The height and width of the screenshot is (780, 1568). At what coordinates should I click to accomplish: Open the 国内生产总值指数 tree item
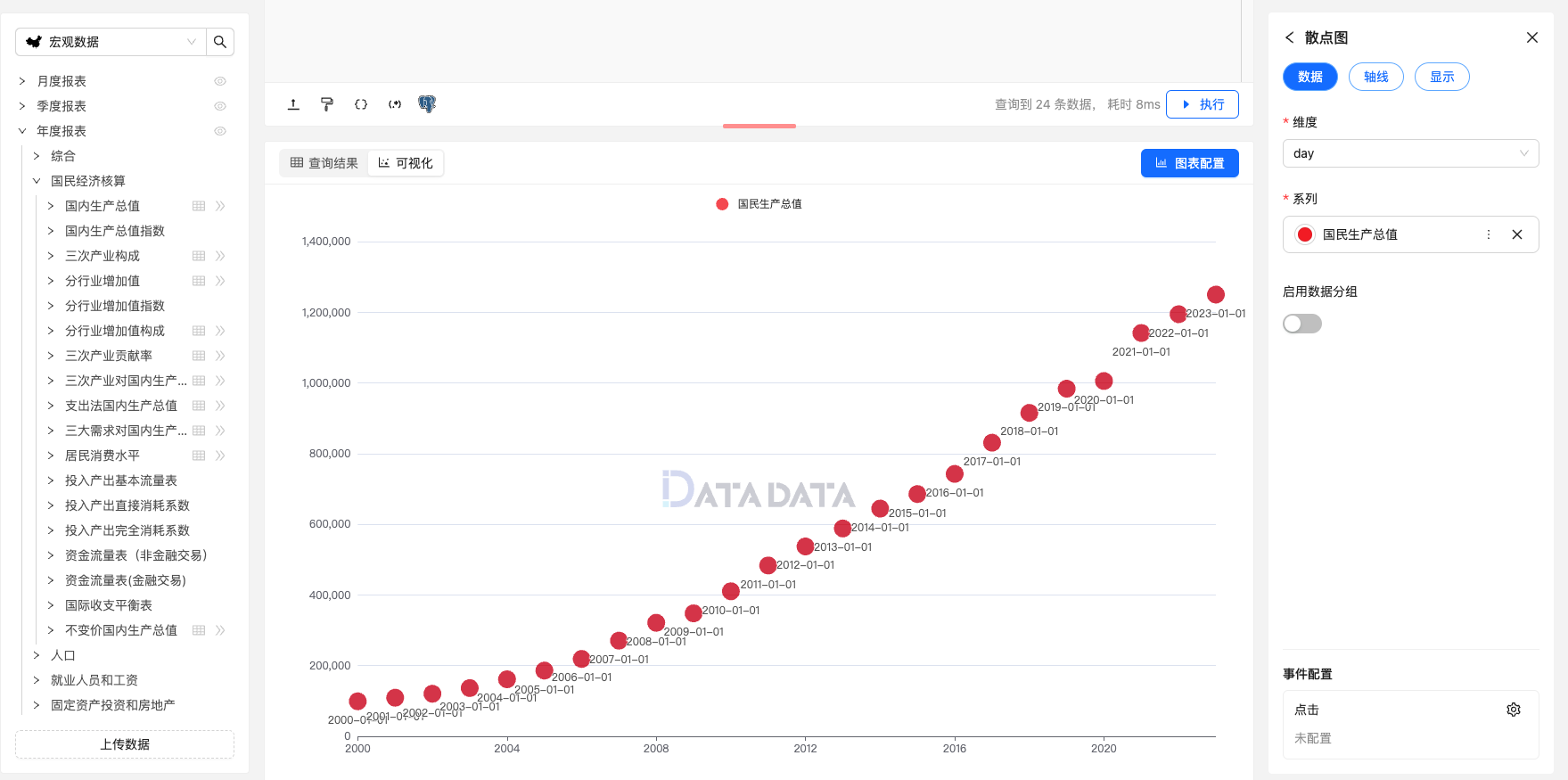tap(115, 231)
